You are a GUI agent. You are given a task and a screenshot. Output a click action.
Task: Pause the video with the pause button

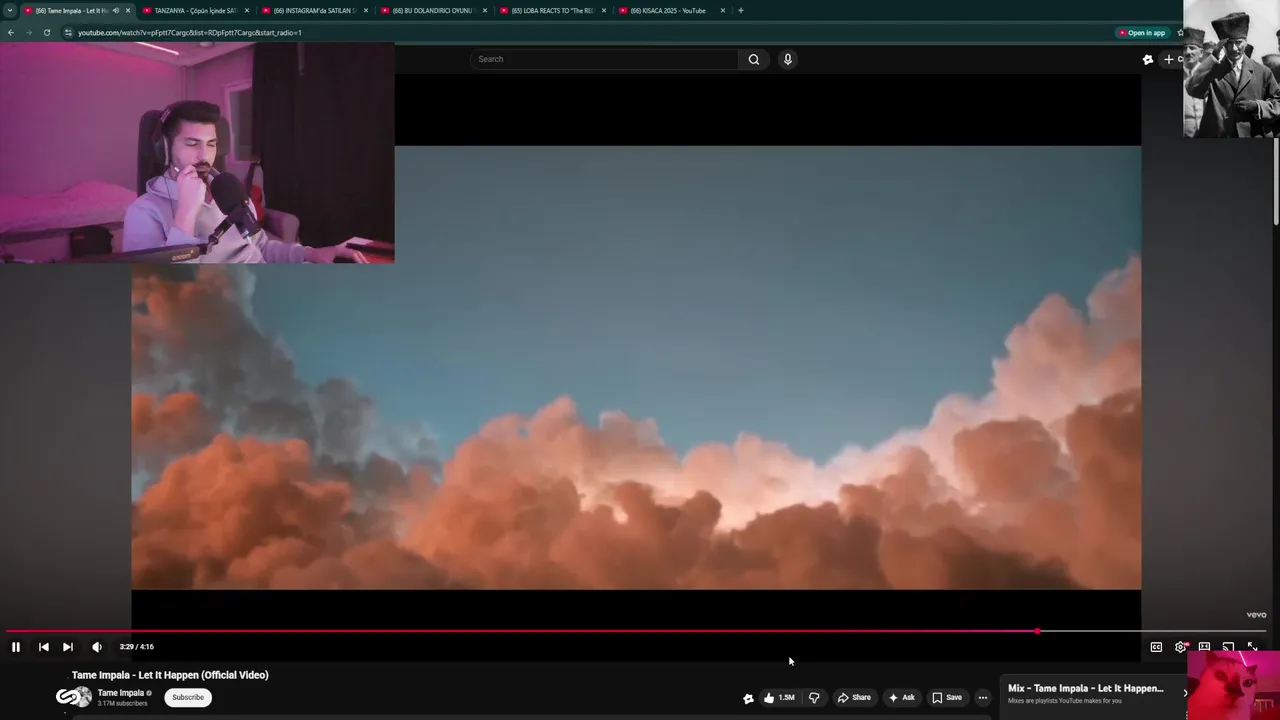(15, 647)
